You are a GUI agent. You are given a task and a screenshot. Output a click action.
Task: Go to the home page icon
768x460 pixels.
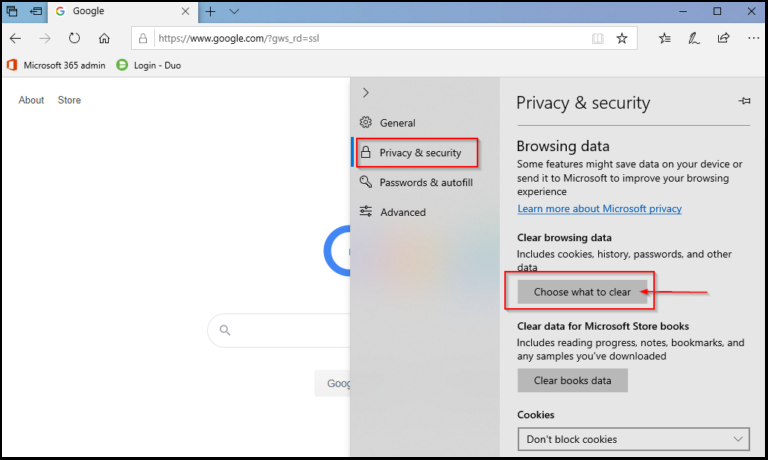pyautogui.click(x=104, y=38)
